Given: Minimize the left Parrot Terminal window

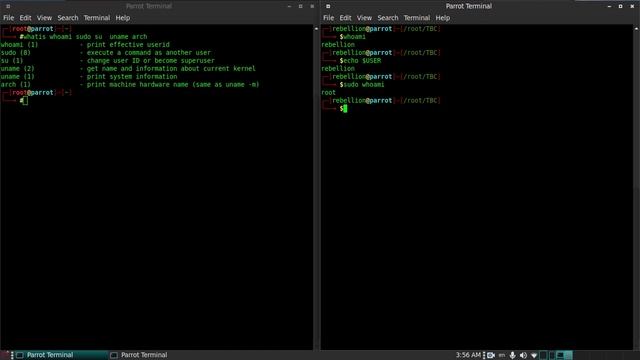Looking at the screenshot, I should point(289,6).
